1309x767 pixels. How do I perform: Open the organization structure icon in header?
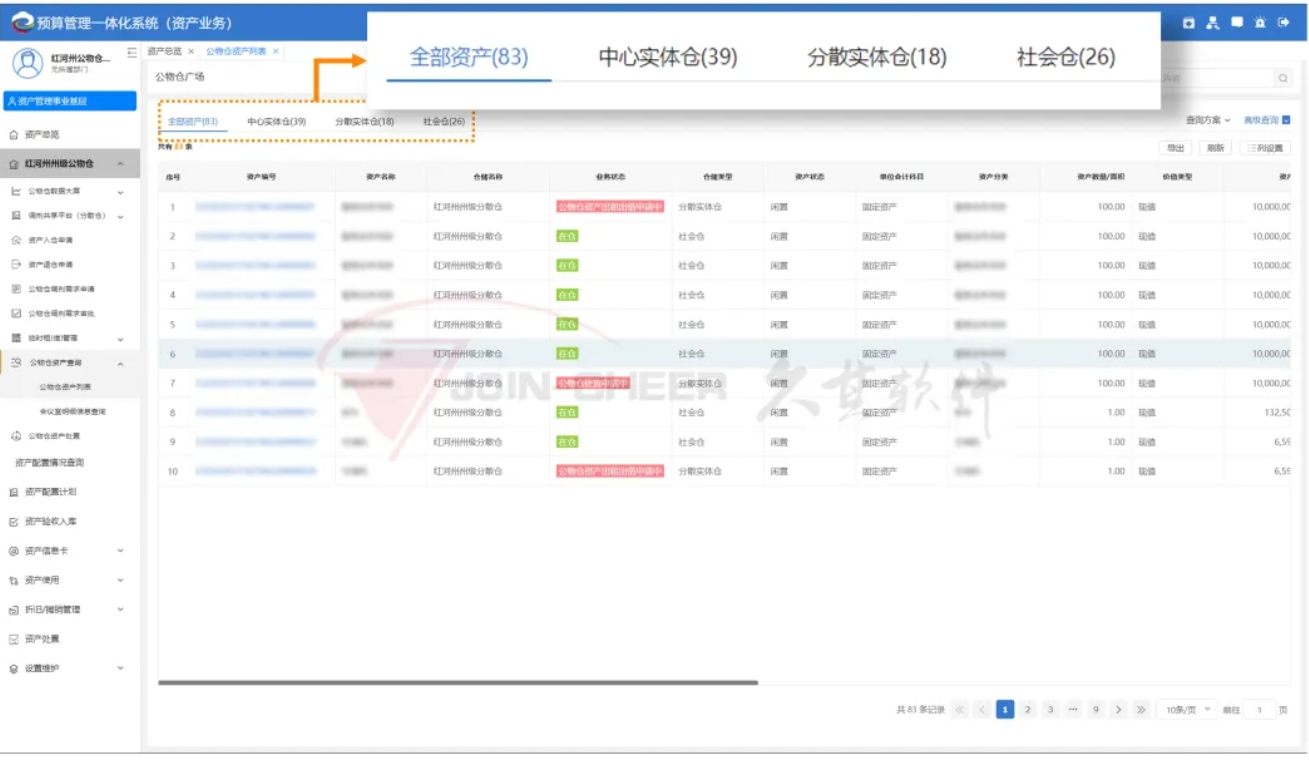click(1213, 22)
